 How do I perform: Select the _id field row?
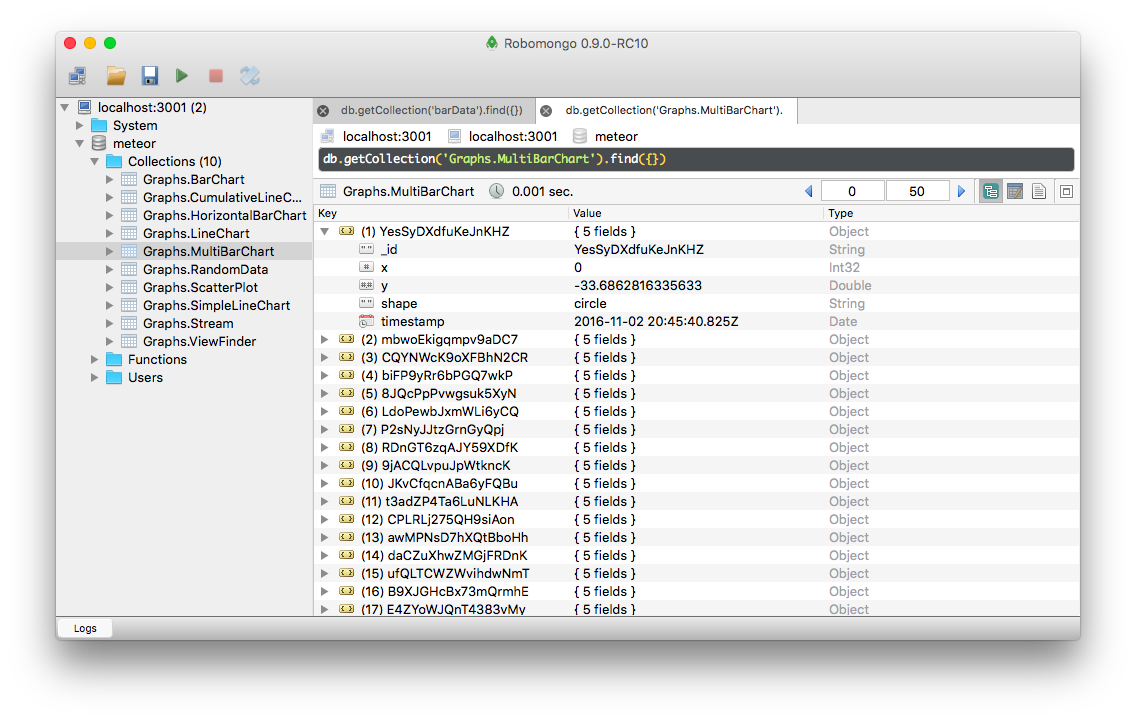tap(696, 250)
